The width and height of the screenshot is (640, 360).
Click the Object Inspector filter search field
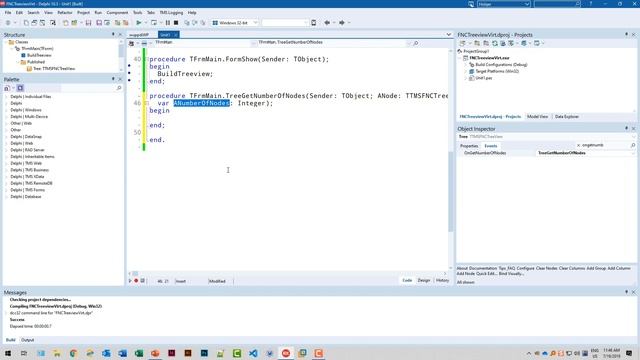tap(603, 145)
